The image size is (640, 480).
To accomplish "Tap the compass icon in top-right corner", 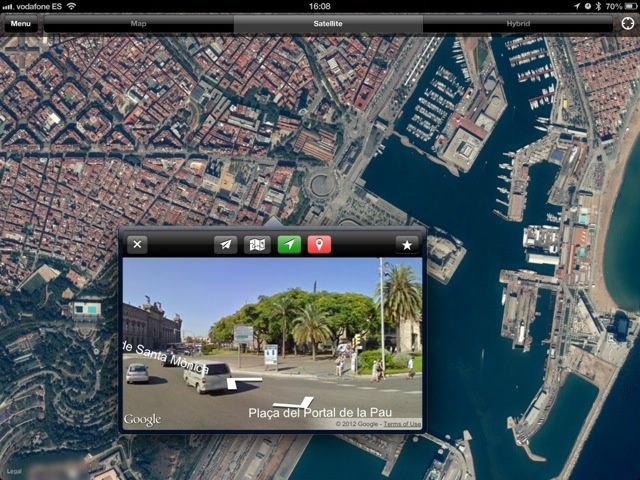I will click(627, 23).
